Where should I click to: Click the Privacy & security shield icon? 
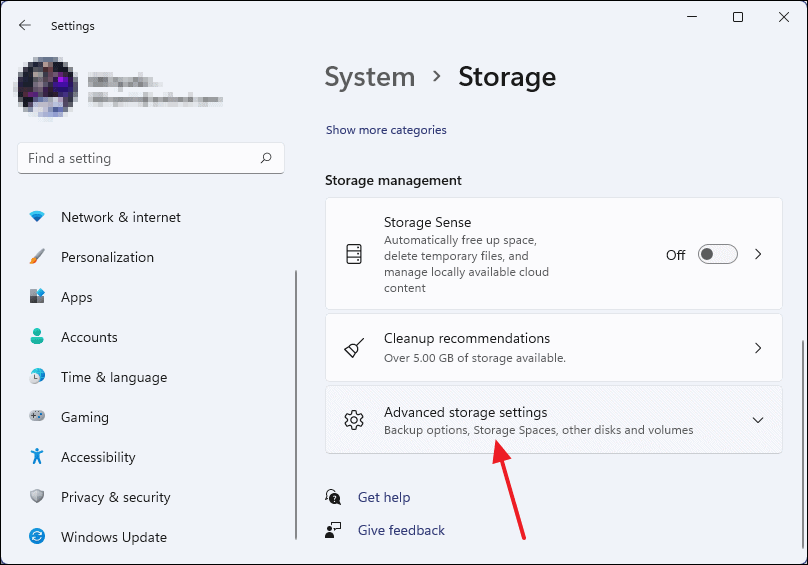point(37,497)
